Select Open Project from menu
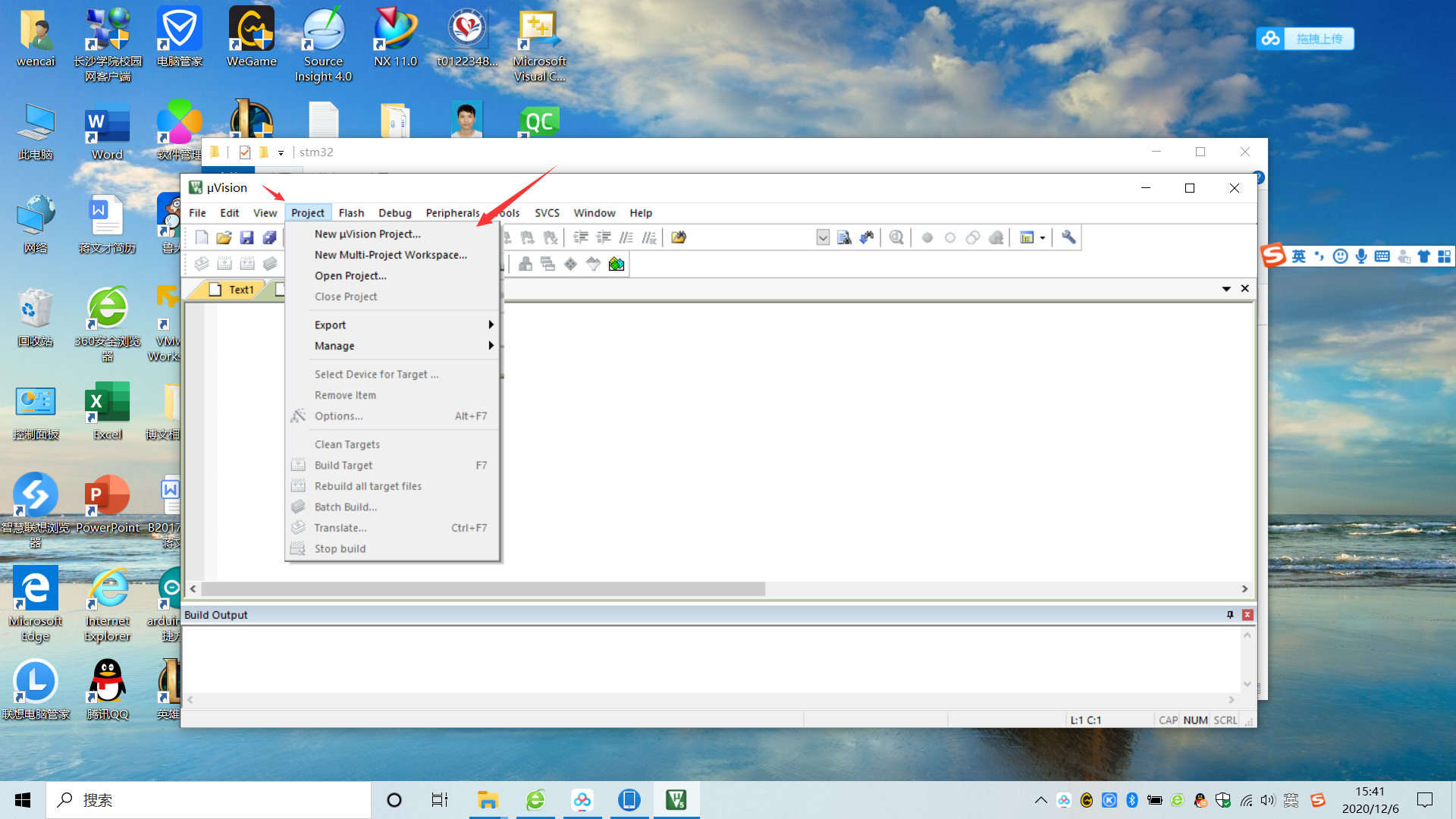Screen dimensions: 1456x819 click(350, 275)
